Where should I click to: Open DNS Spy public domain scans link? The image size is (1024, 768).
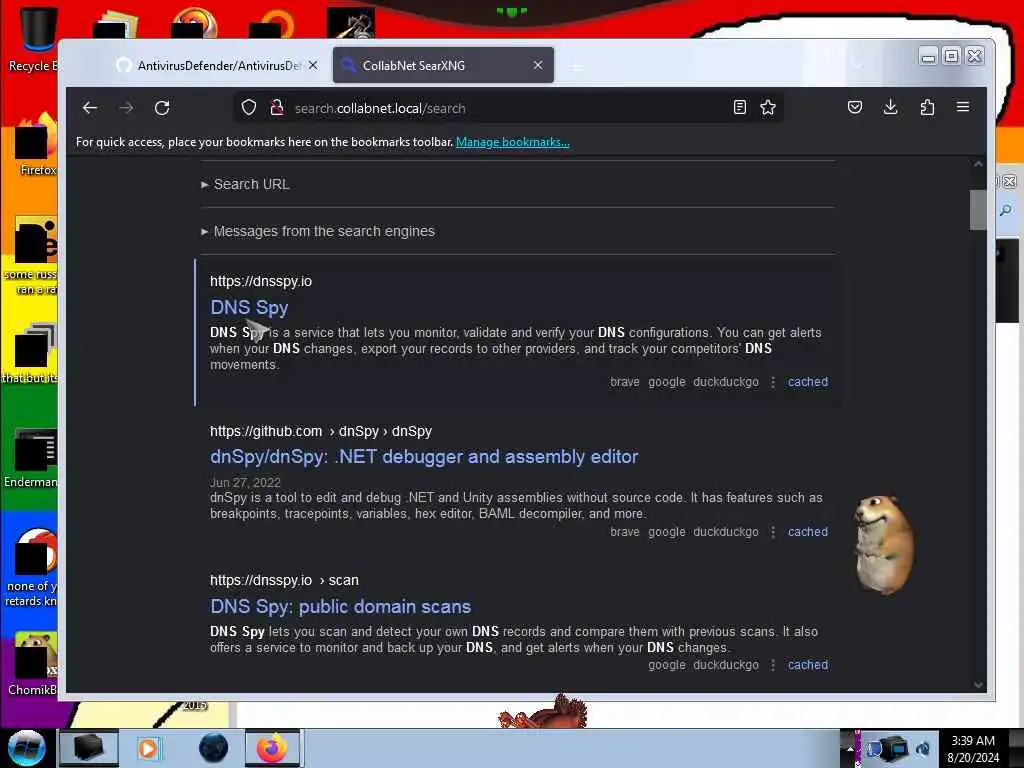[x=340, y=607]
